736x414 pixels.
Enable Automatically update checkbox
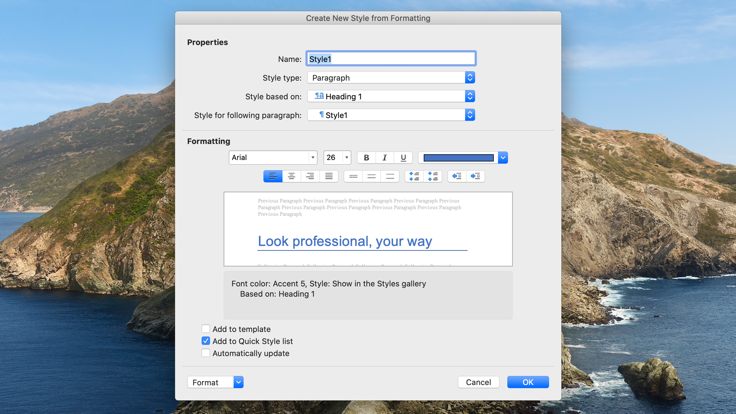tap(206, 353)
